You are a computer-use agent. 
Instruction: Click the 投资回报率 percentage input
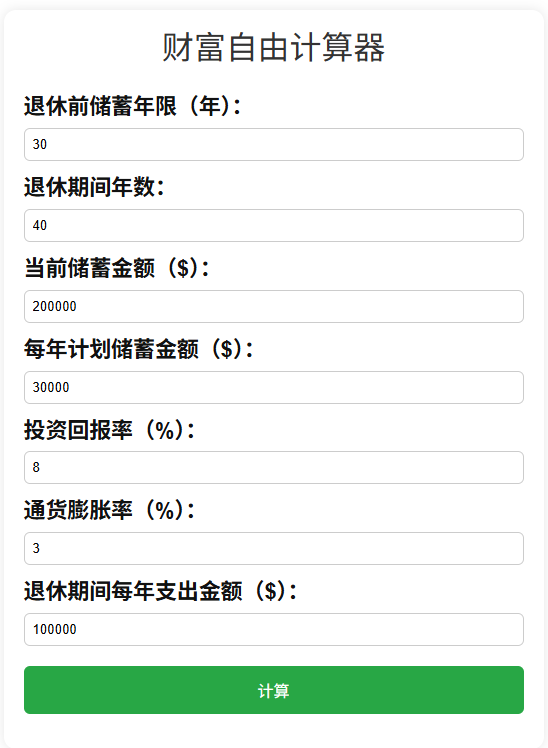tap(274, 468)
